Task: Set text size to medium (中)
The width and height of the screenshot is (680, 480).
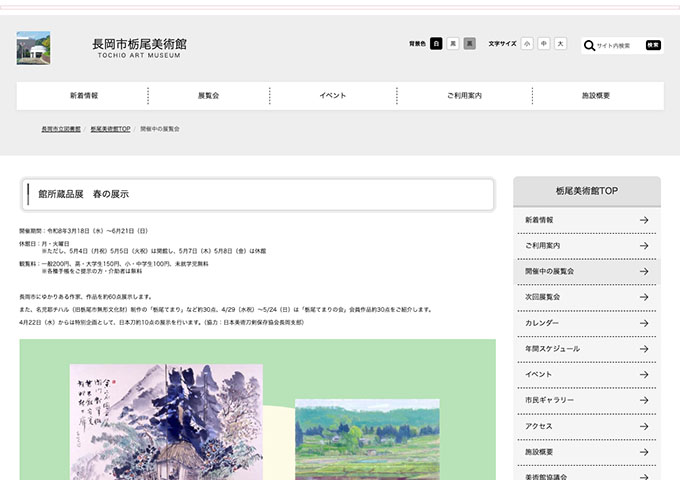Action: (544, 43)
